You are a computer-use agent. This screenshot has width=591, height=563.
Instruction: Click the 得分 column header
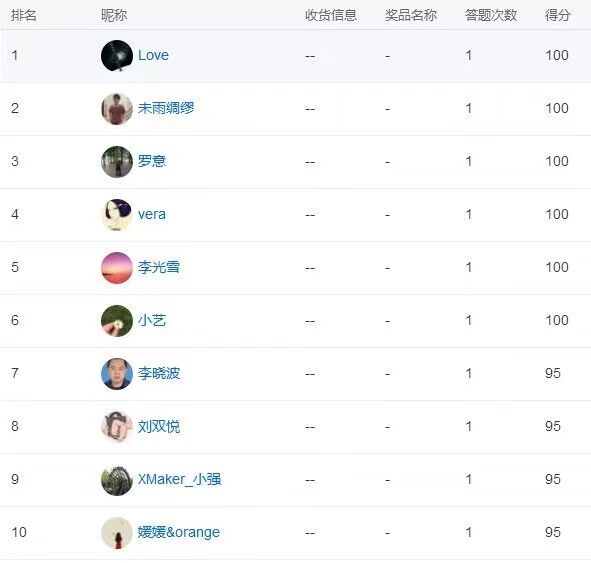(x=557, y=15)
